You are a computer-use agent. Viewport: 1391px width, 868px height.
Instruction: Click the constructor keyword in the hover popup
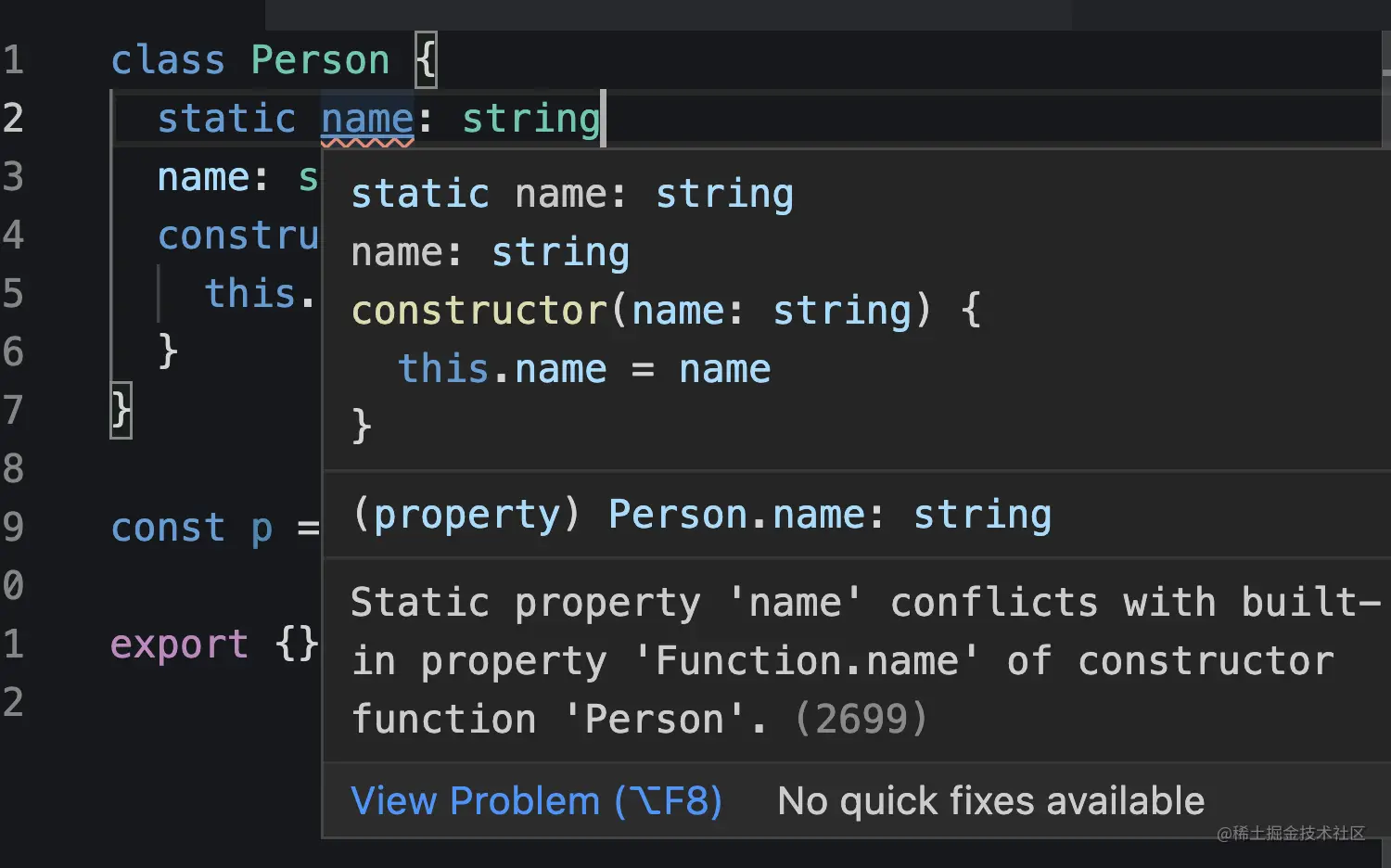point(479,312)
